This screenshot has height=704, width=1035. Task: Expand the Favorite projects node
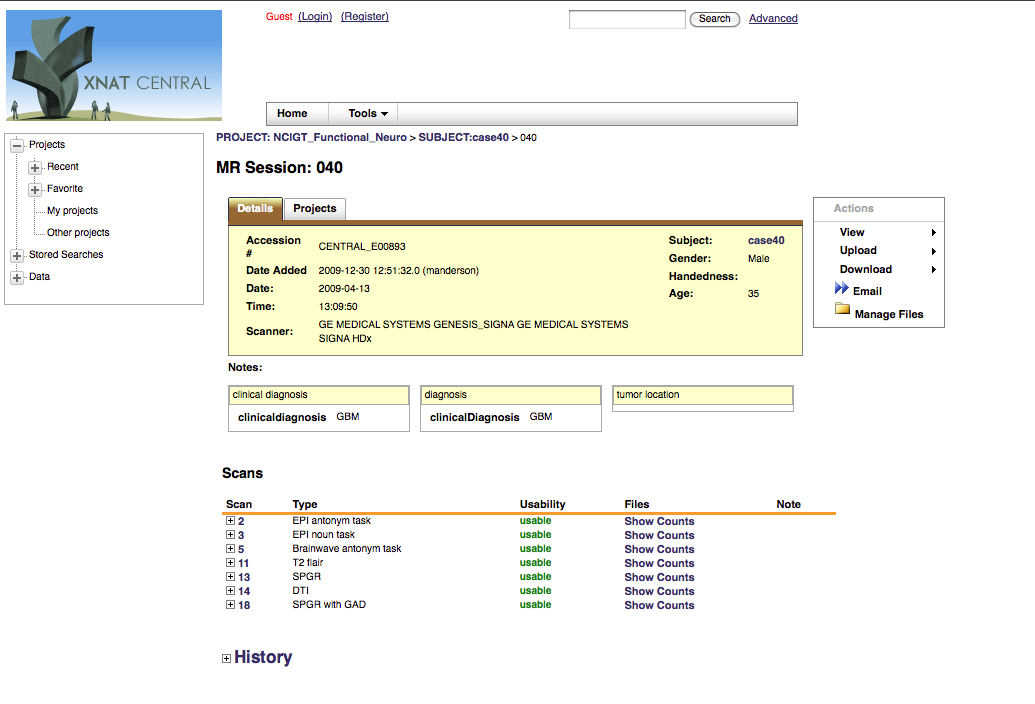(x=35, y=189)
